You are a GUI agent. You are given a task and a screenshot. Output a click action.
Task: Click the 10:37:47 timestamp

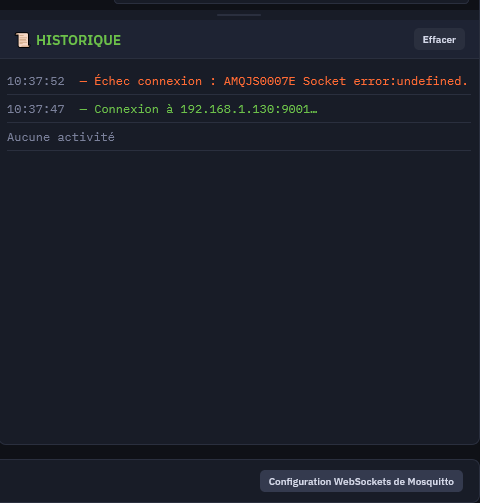[36, 109]
